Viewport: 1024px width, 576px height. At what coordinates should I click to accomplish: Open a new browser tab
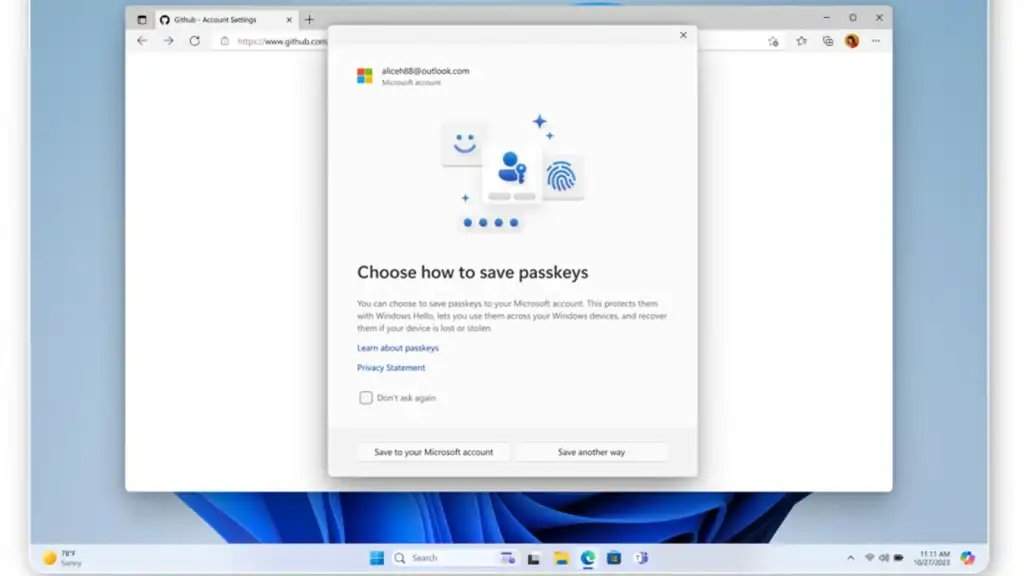pos(310,20)
